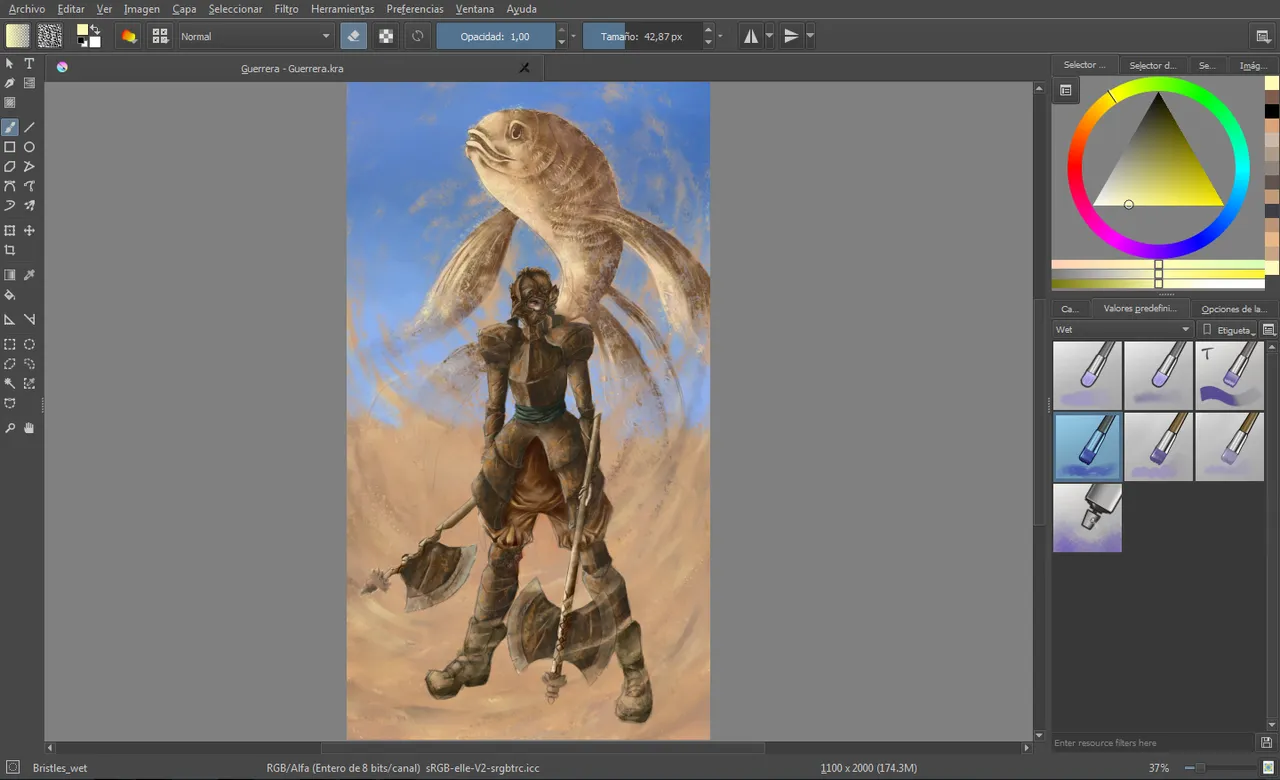Open the brush preset chooser grid
This screenshot has width=1280, height=780.
tap(159, 36)
